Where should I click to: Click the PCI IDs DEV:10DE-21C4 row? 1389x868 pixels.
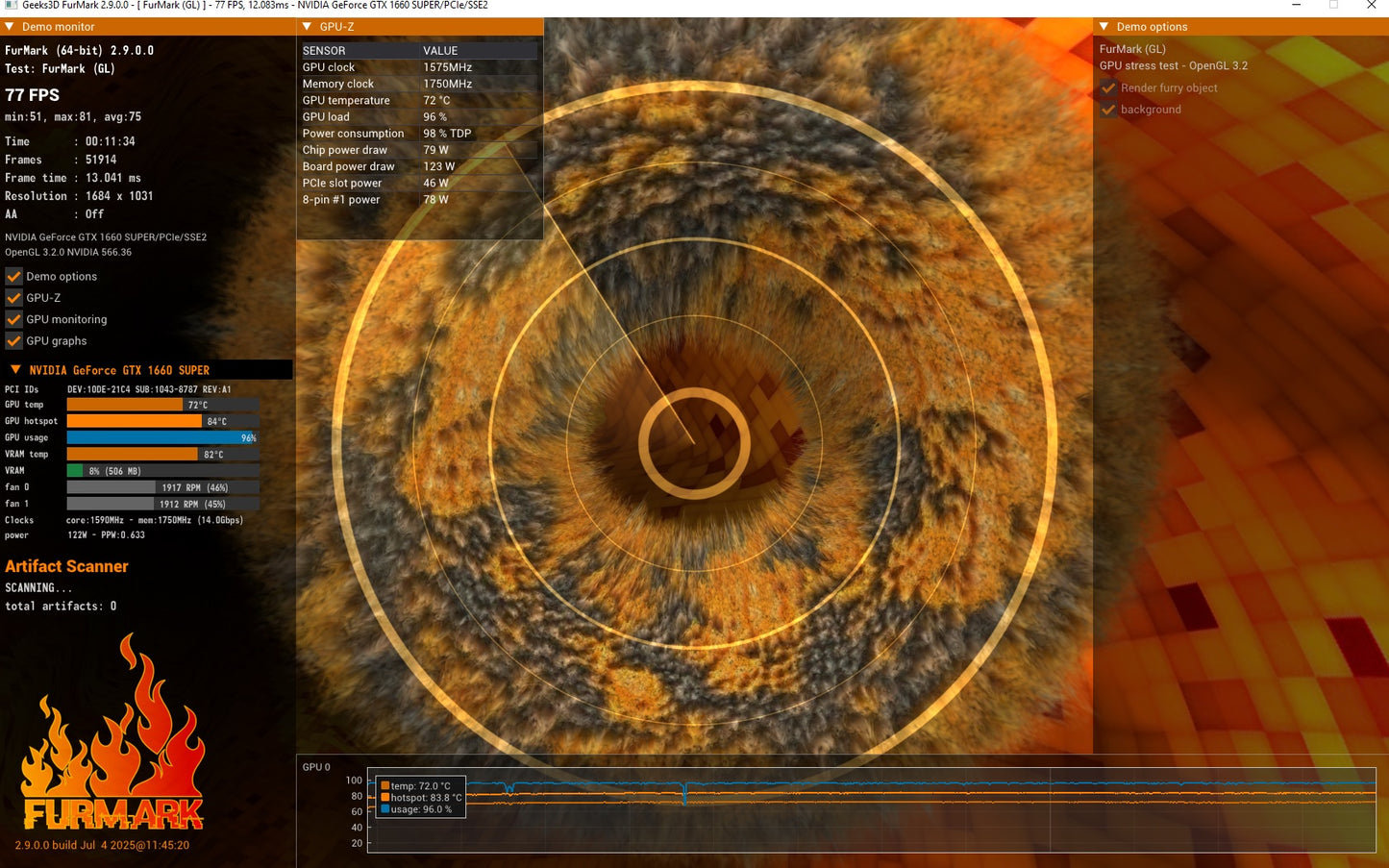pyautogui.click(x=118, y=389)
